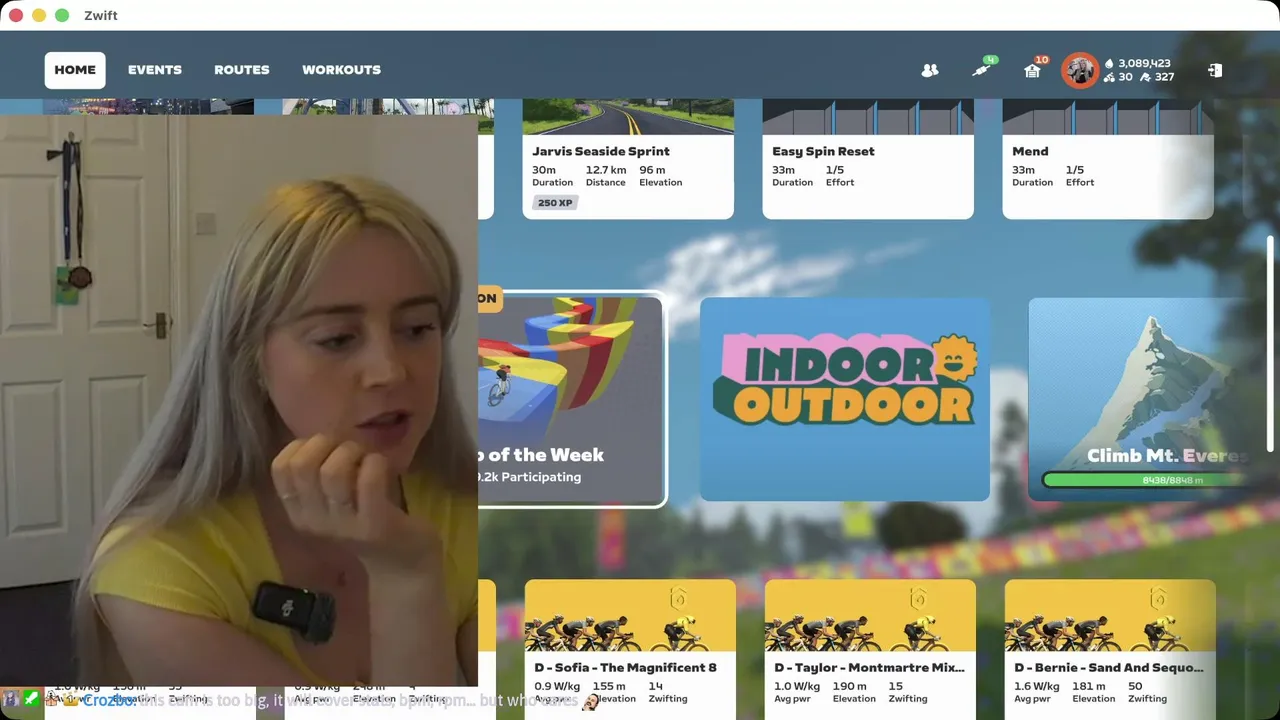Click the 96 m elevation on Jarvis Seaside Sprint

[x=652, y=170]
